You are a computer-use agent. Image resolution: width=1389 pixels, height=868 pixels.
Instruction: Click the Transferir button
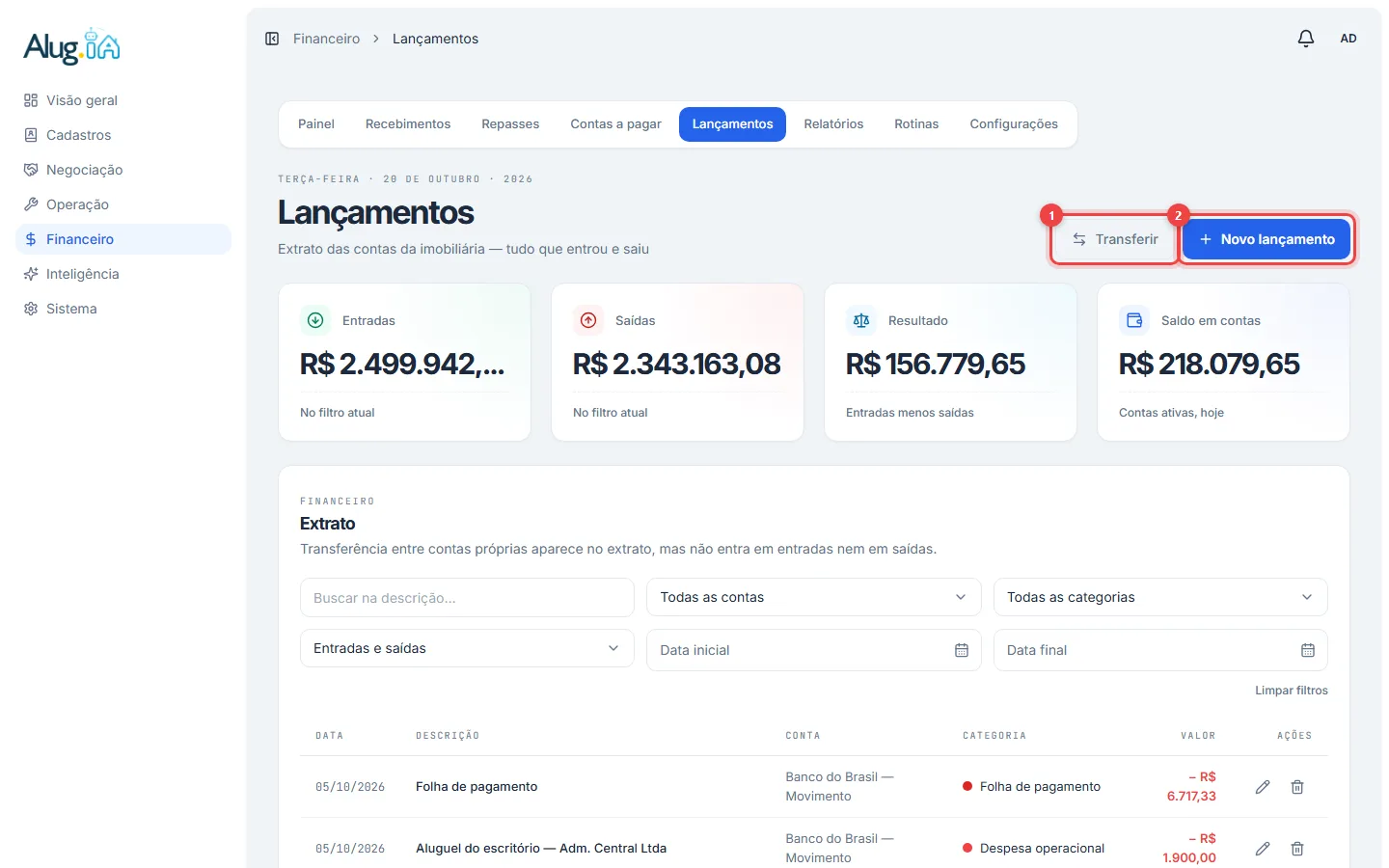pos(1115,239)
